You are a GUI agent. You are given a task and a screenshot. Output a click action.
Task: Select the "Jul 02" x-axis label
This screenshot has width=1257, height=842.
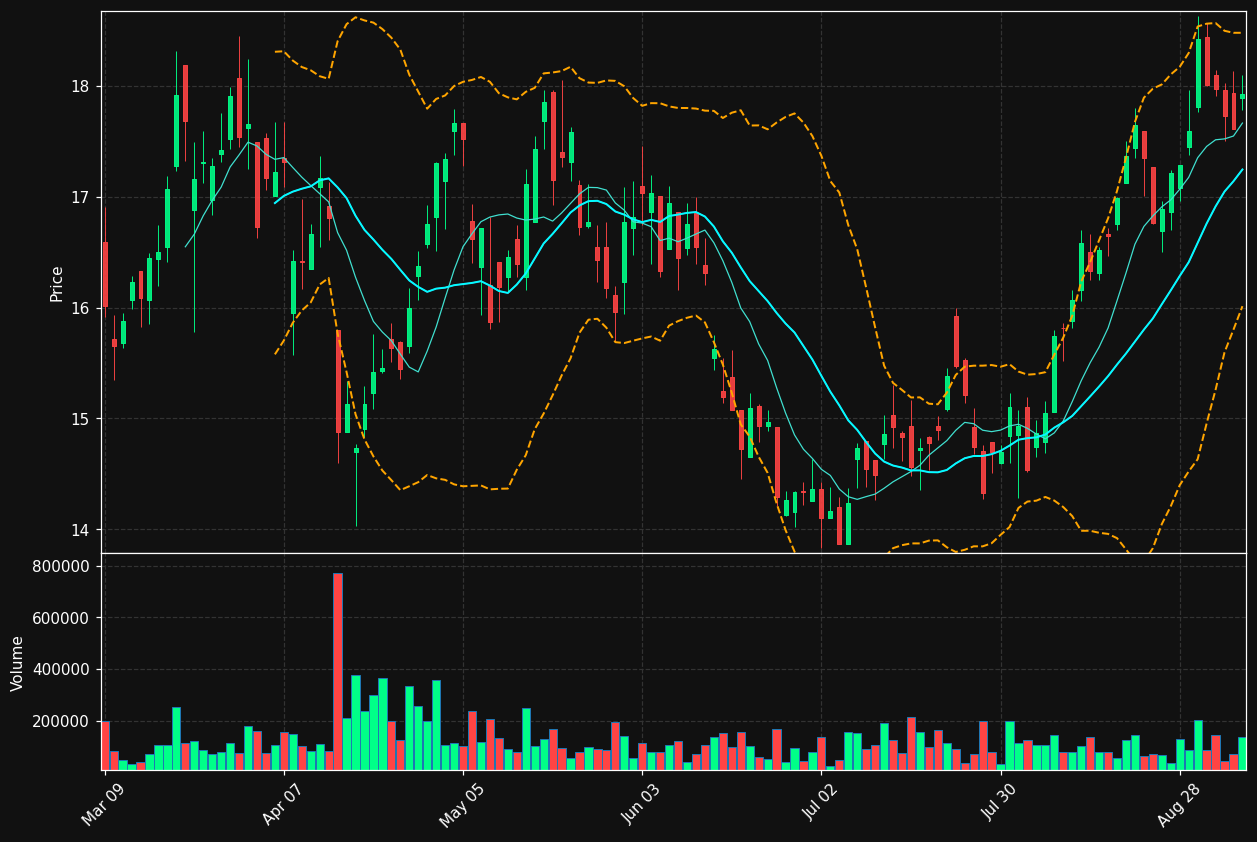pos(821,803)
